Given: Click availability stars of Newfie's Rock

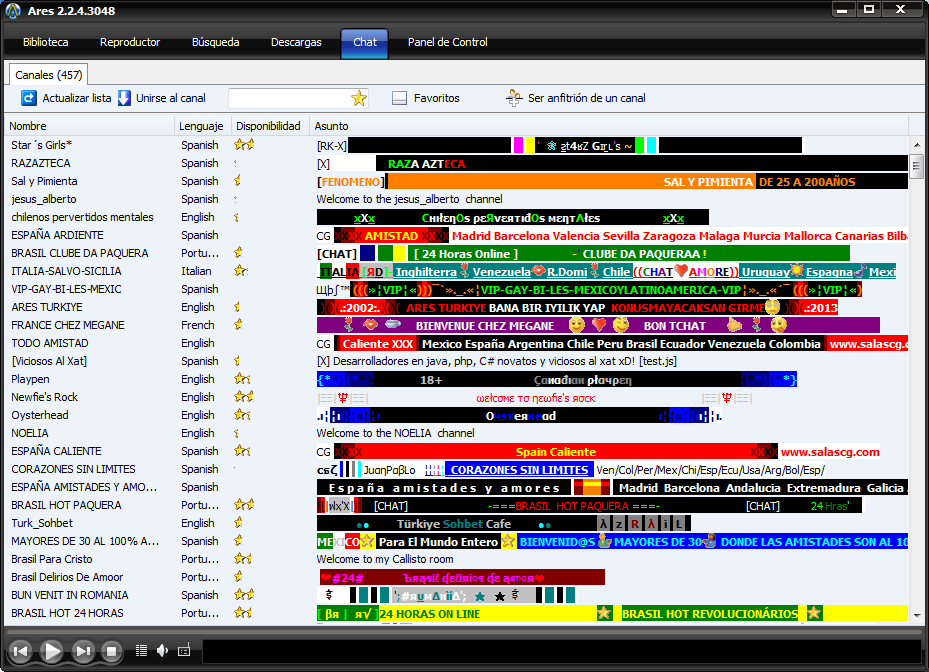Looking at the screenshot, I should tap(244, 396).
